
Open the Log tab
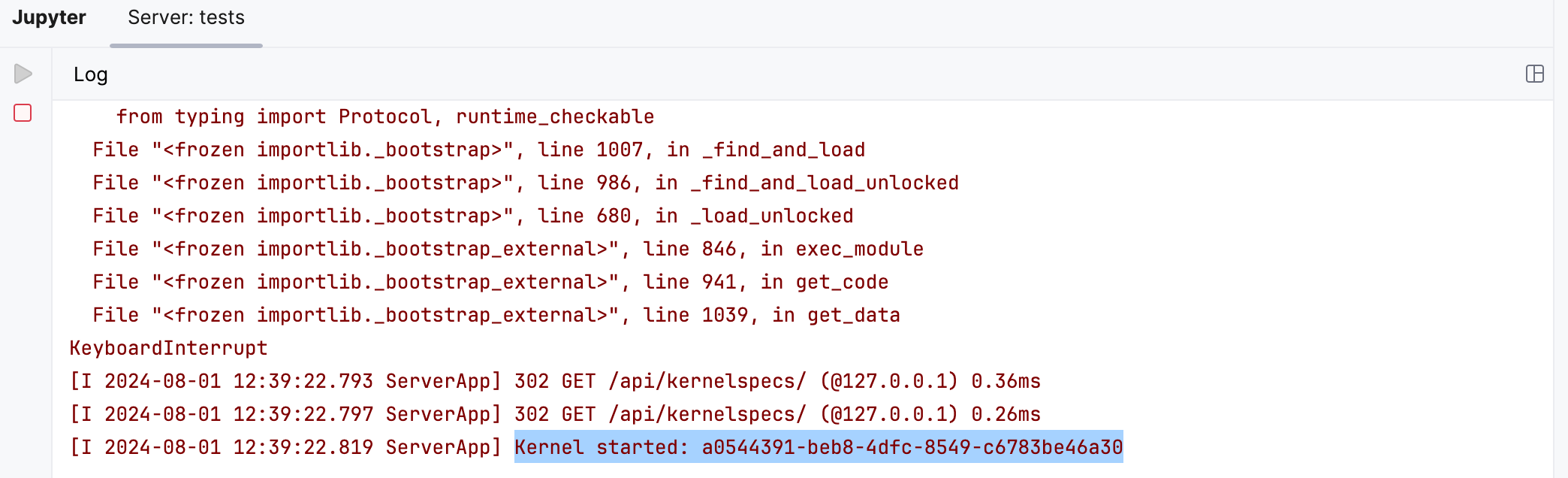[x=91, y=74]
